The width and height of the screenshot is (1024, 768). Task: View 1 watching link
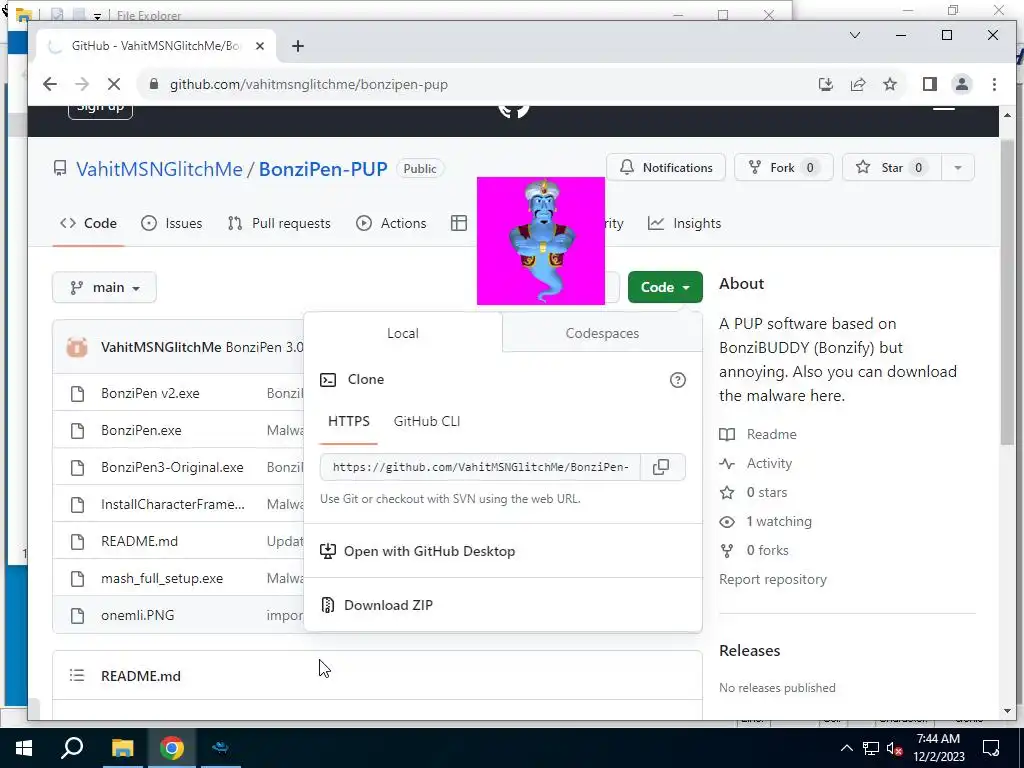pyautogui.click(x=766, y=521)
